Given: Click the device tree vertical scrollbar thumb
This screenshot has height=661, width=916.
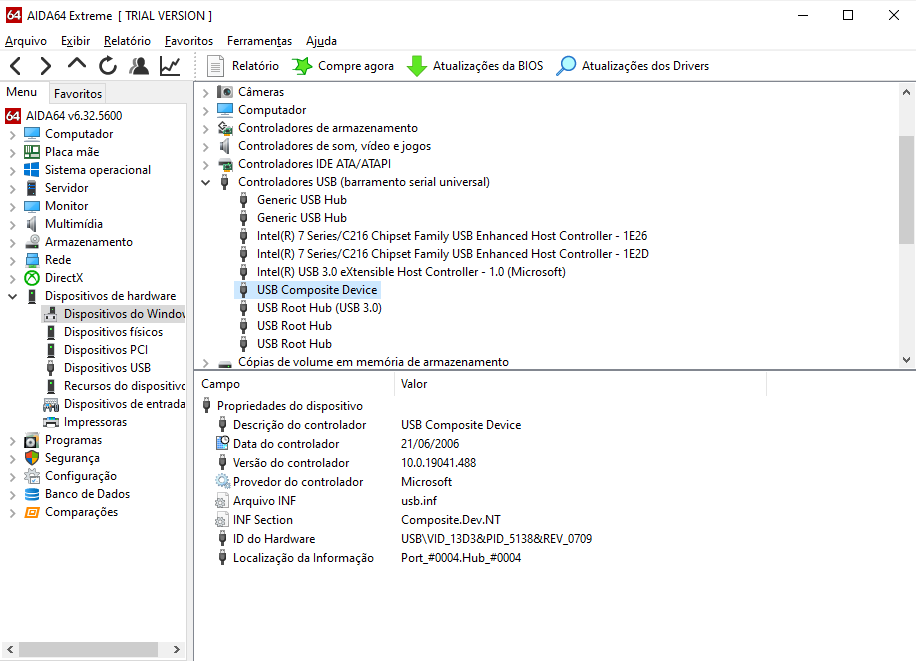Looking at the screenshot, I should point(906,189).
